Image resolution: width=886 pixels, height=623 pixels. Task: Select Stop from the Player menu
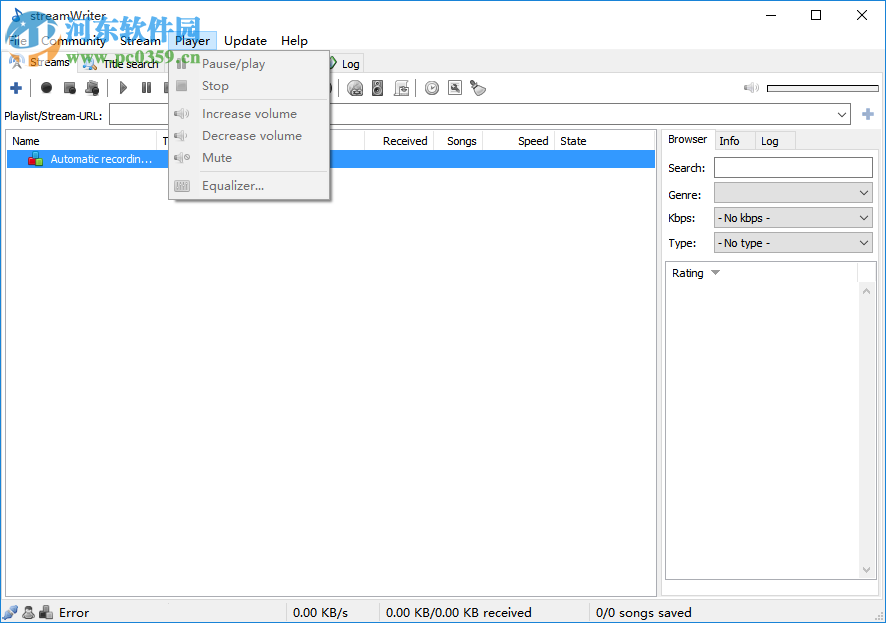pos(215,86)
